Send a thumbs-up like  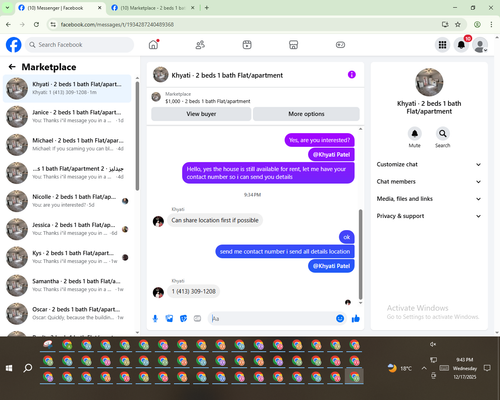(356, 319)
